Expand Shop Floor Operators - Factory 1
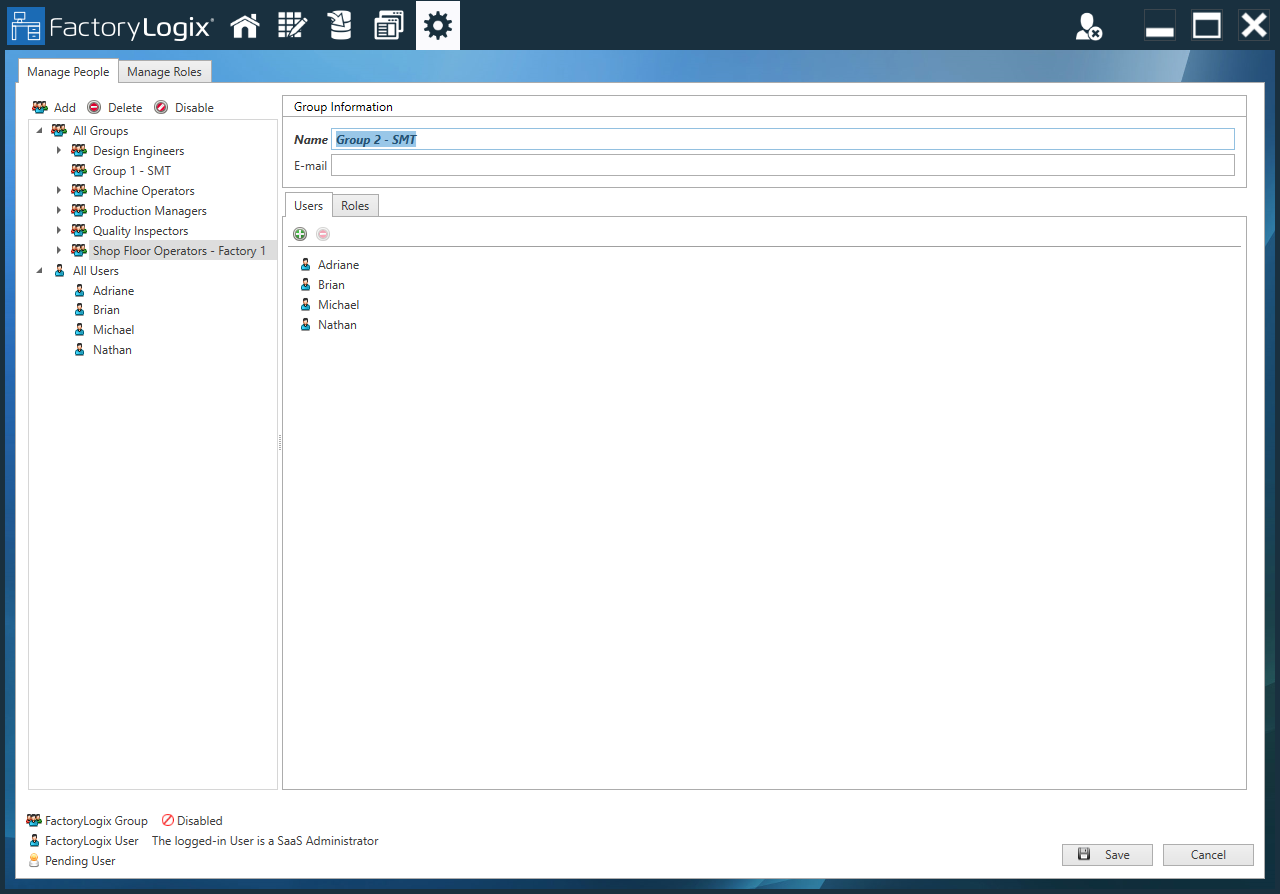Image resolution: width=1280 pixels, height=894 pixels. coord(59,251)
